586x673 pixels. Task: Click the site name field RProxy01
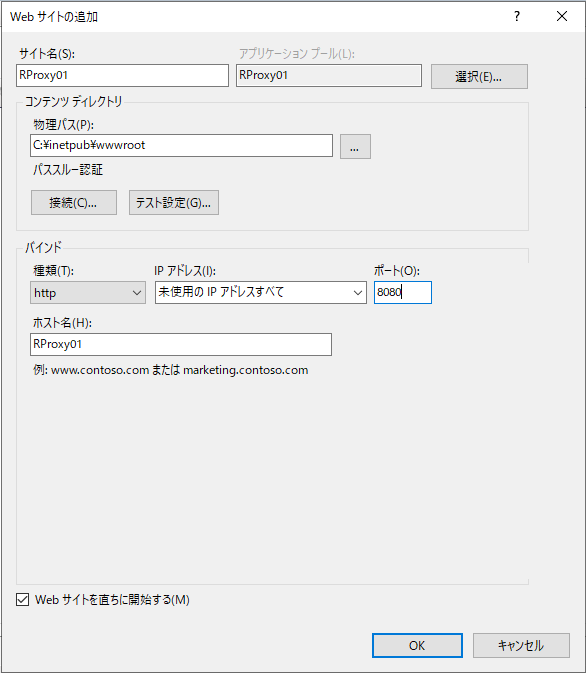[122, 76]
